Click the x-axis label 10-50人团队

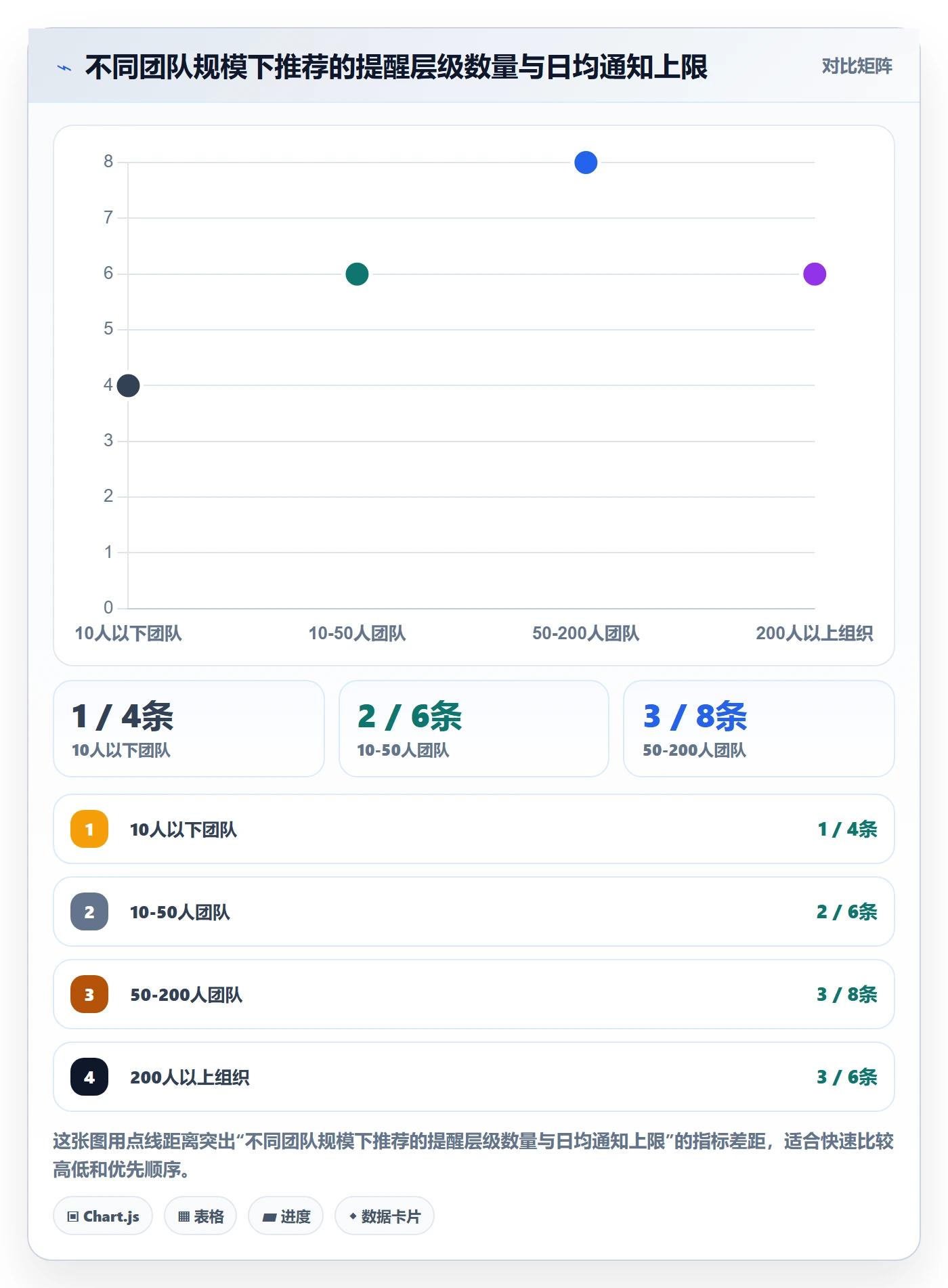coord(357,633)
